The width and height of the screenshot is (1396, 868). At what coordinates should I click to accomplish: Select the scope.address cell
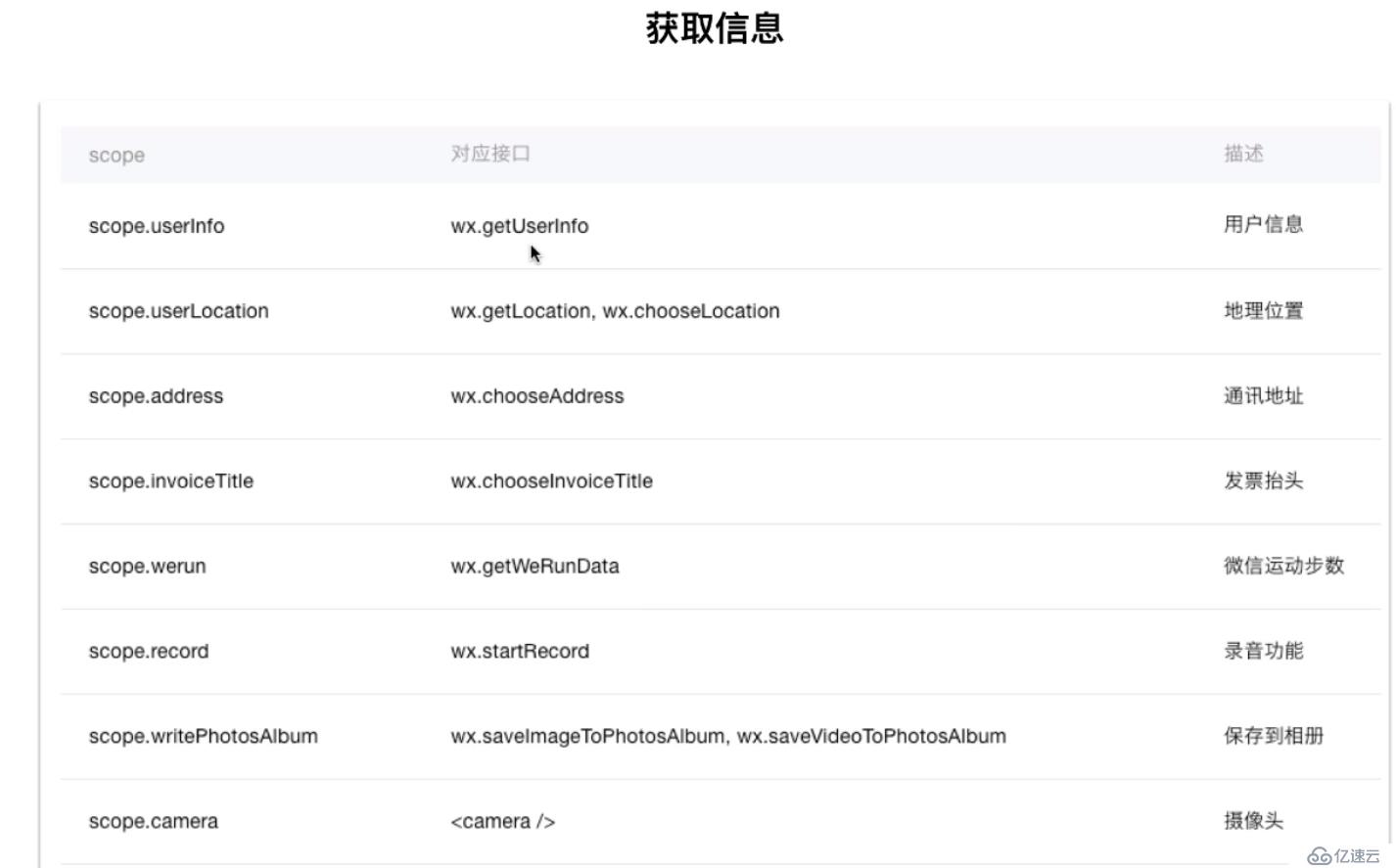(156, 396)
